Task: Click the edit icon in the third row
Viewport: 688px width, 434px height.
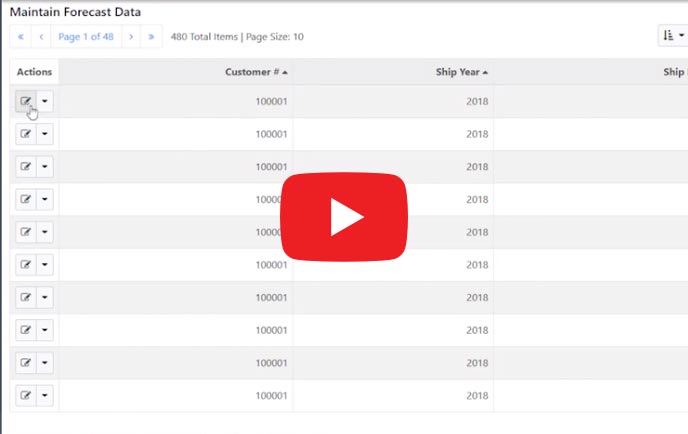Action: click(25, 166)
